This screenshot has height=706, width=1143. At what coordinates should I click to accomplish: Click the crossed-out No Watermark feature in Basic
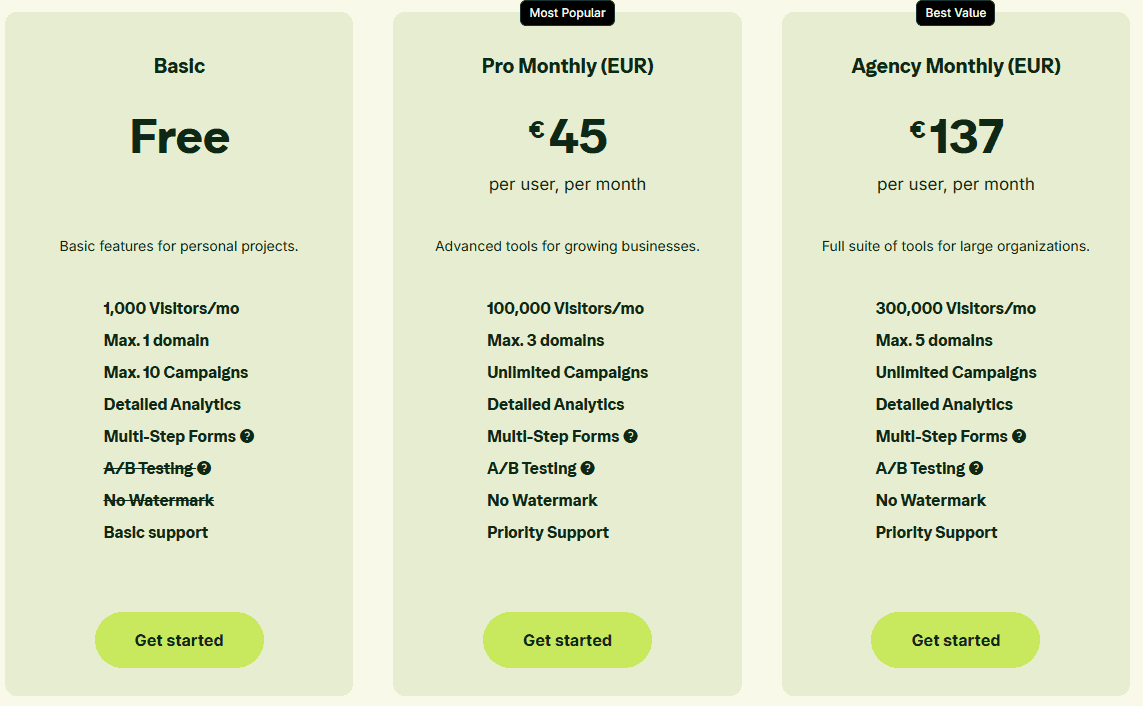[158, 500]
